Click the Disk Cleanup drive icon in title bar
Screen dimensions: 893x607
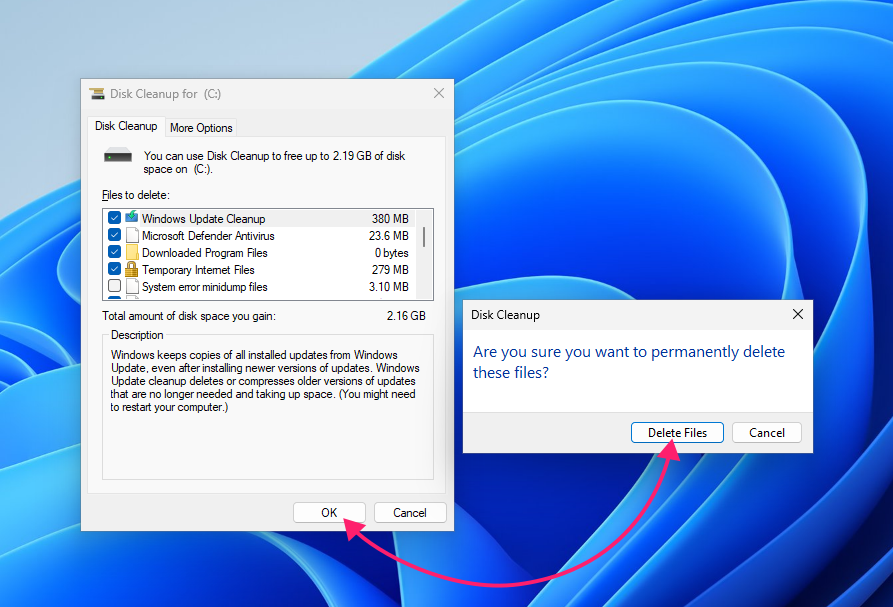coord(97,94)
